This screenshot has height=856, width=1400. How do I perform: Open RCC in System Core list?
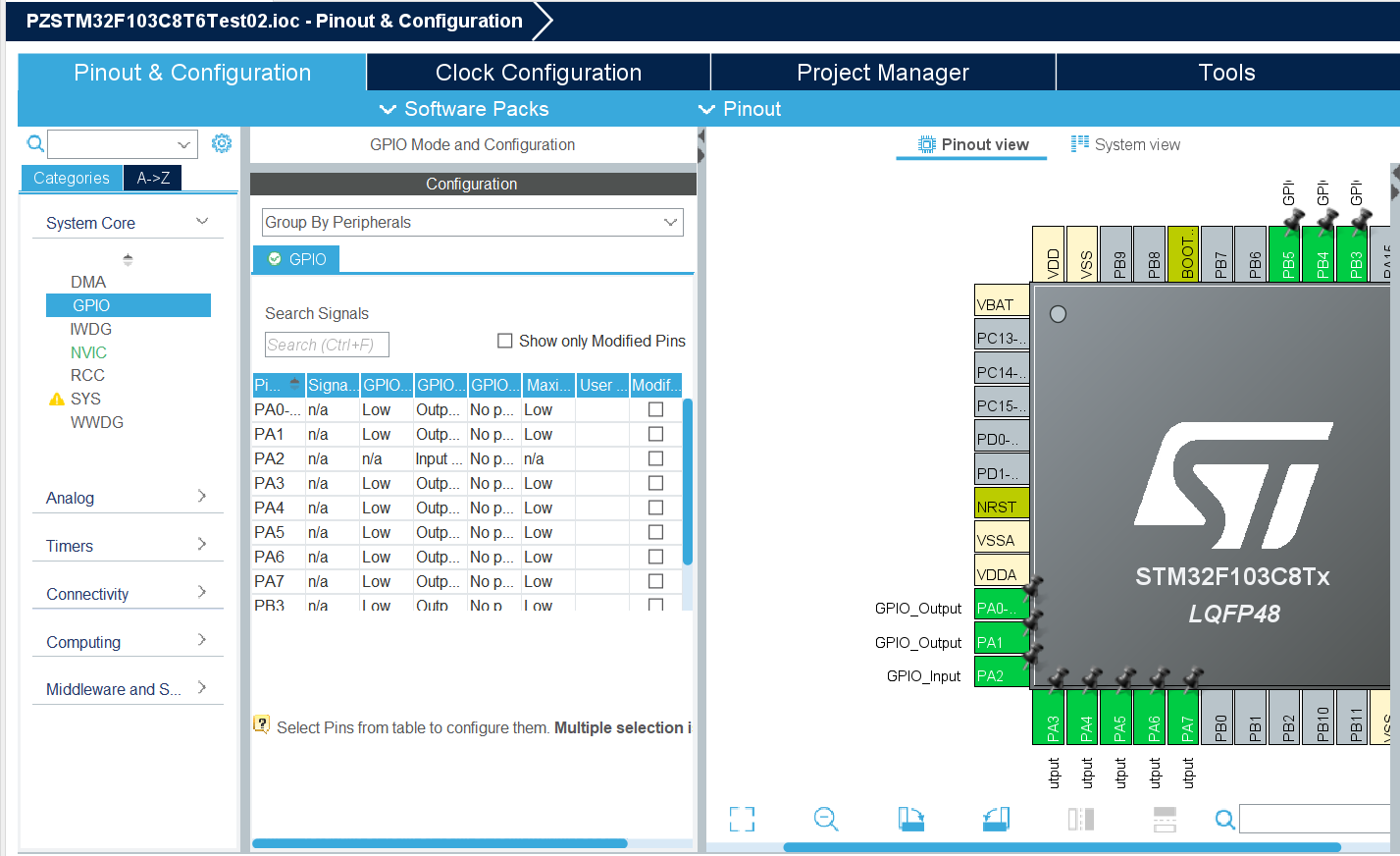point(87,375)
